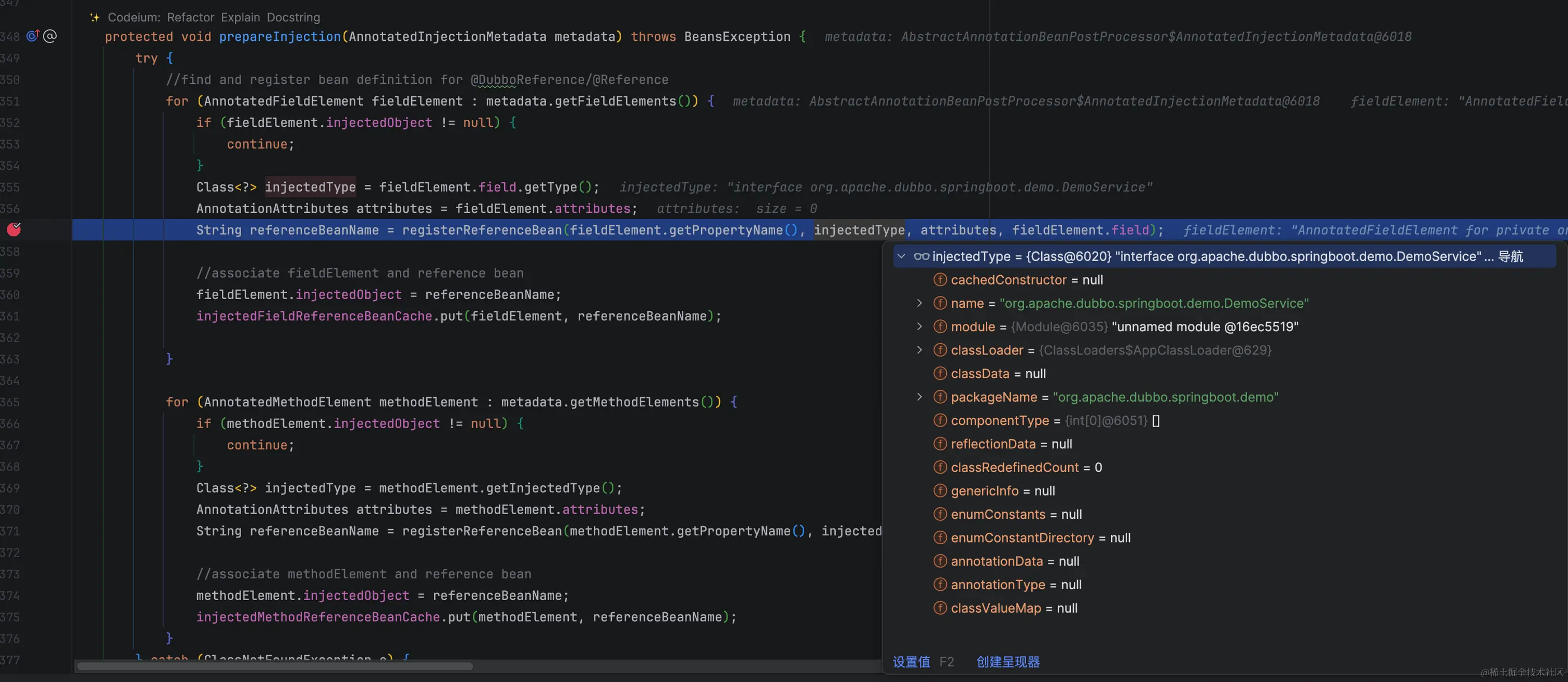Screen dimensions: 1568x682
Task: Click the classValueMap field icon
Action: tap(940, 608)
